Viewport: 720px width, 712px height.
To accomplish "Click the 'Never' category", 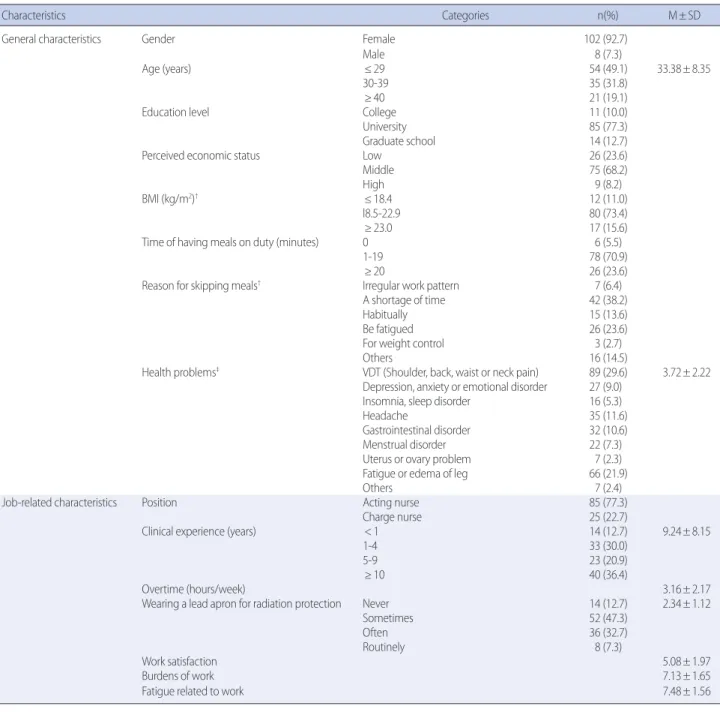I will coord(376,604).
